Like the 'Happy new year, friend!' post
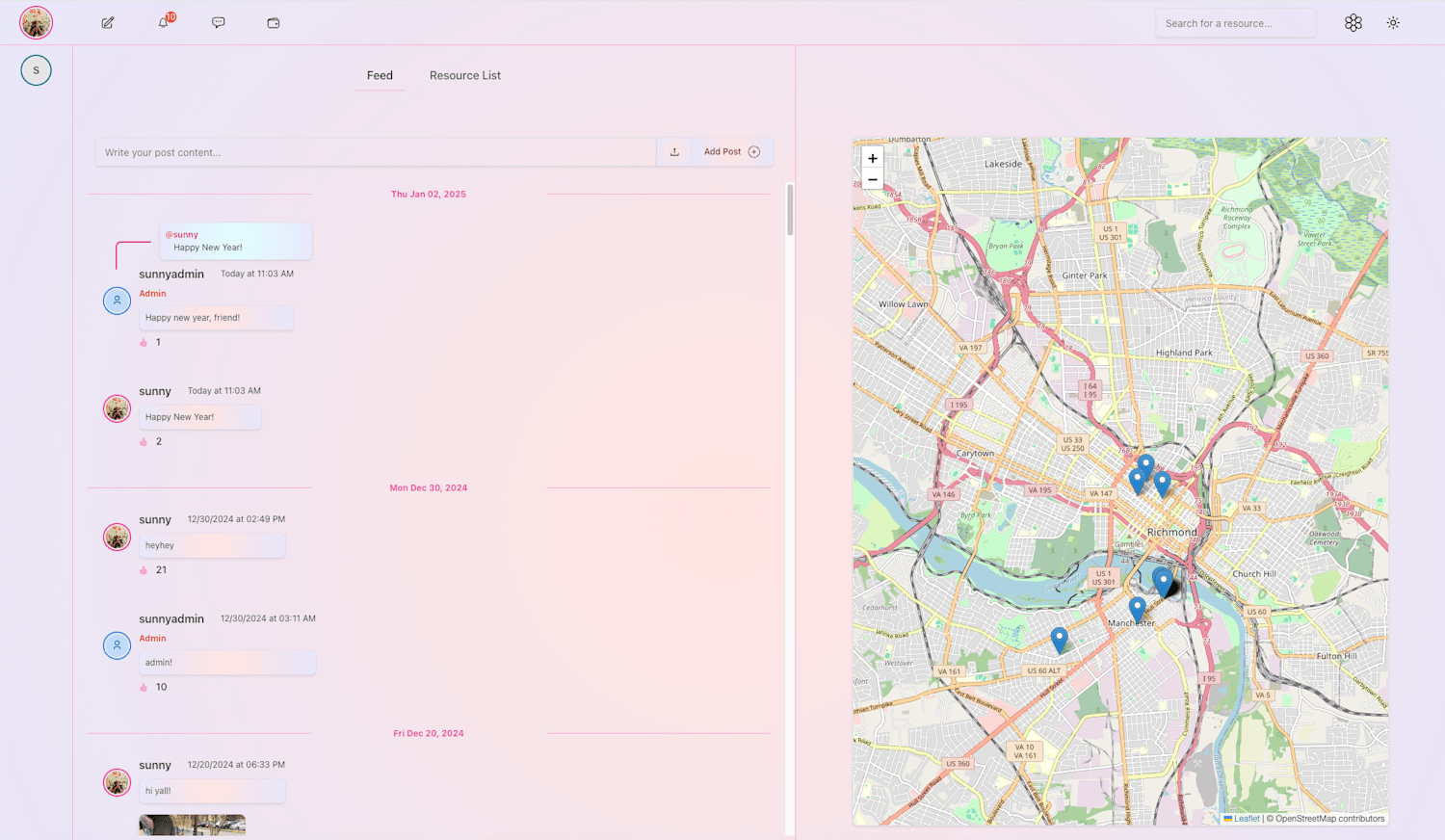The width and height of the screenshot is (1445, 840). point(144,342)
